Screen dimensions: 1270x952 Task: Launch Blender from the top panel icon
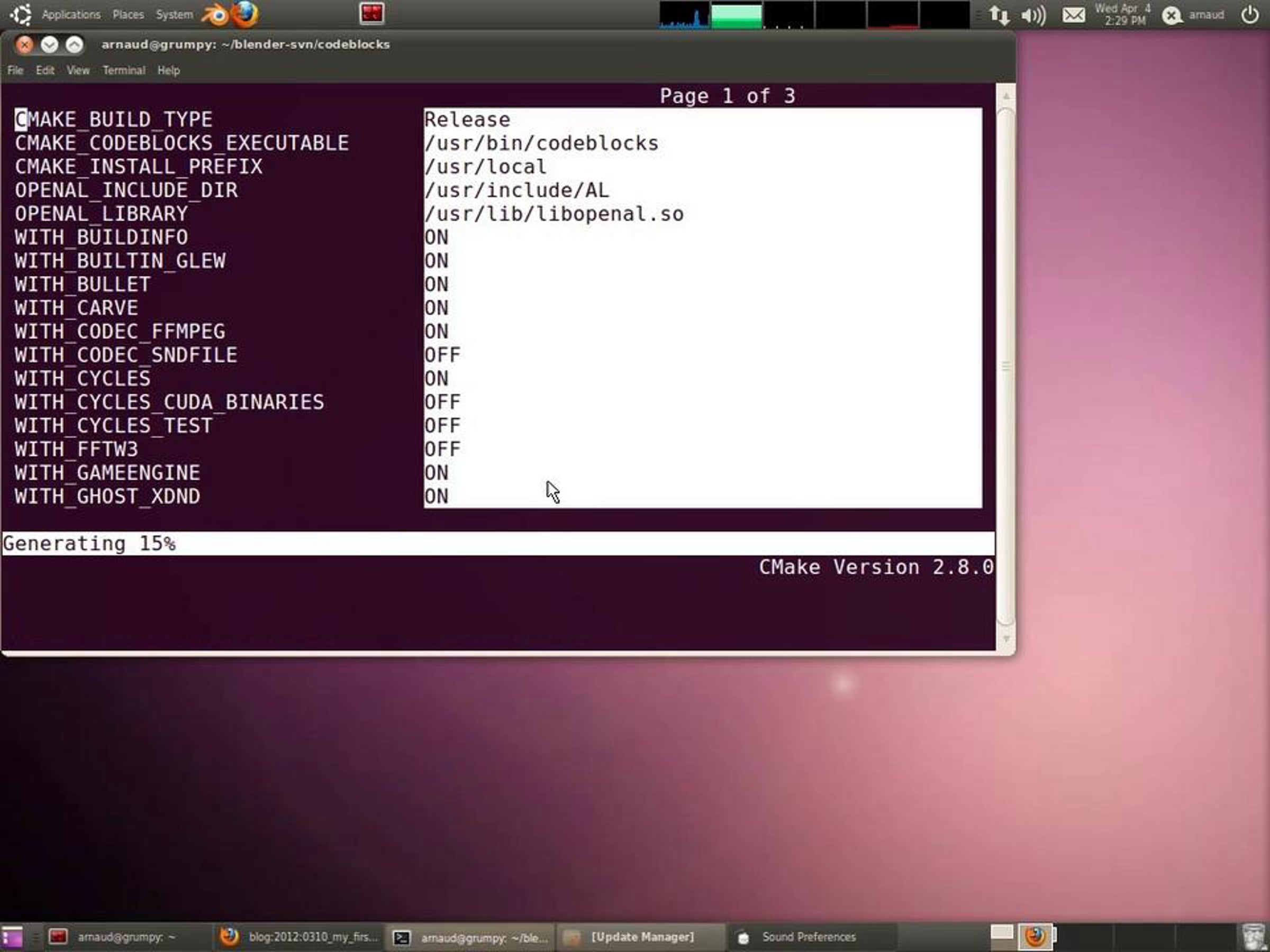215,15
